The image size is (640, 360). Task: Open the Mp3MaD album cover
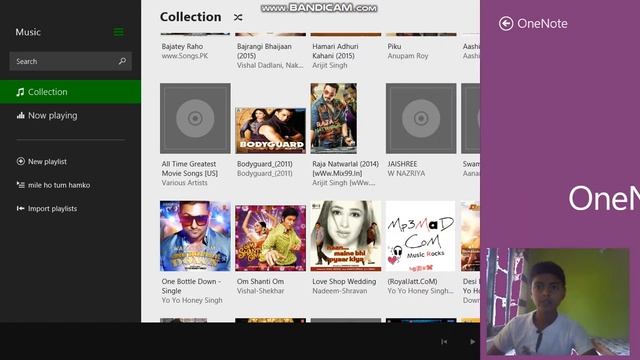pos(421,236)
